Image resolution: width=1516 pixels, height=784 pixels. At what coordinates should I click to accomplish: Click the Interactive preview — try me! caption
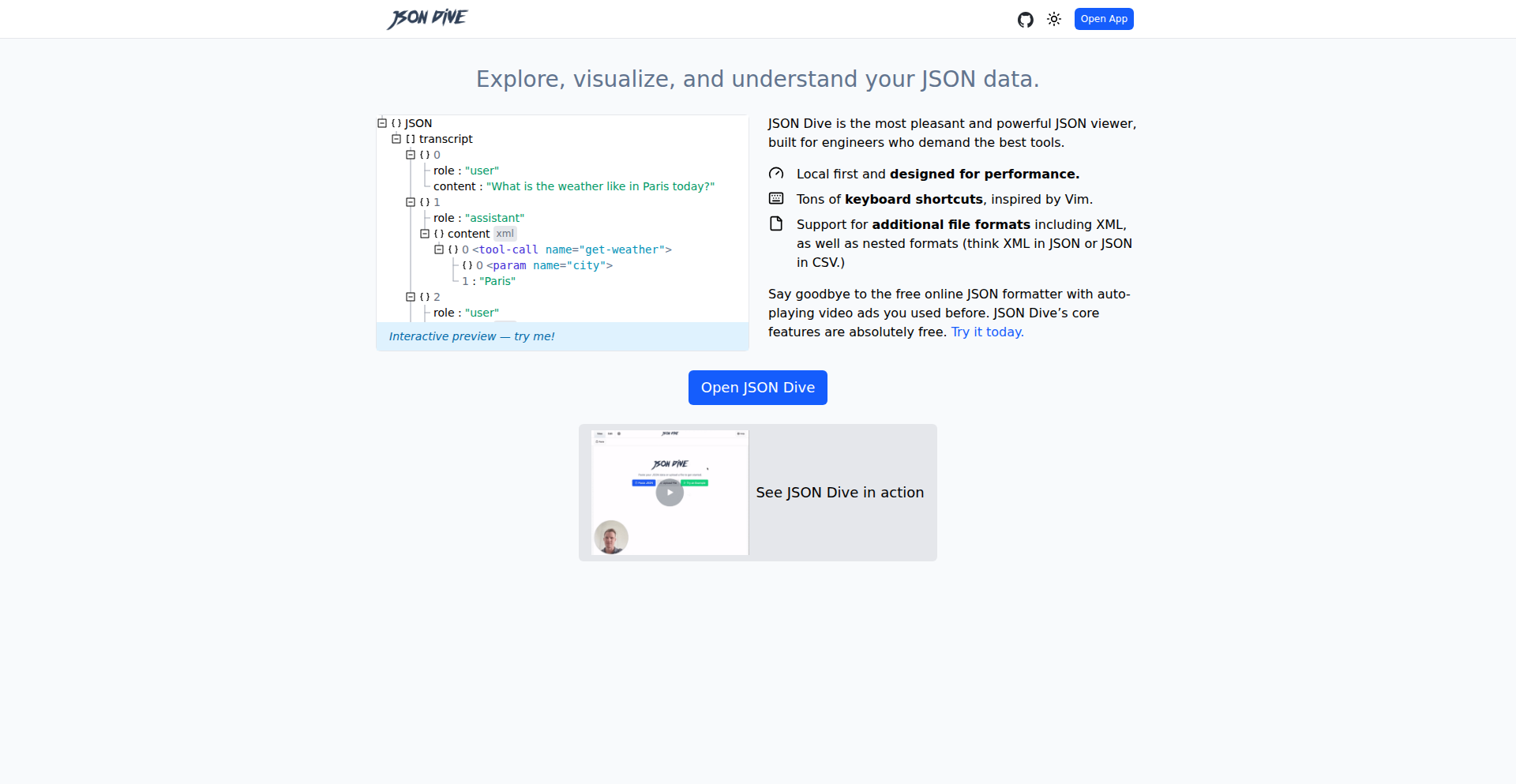472,336
